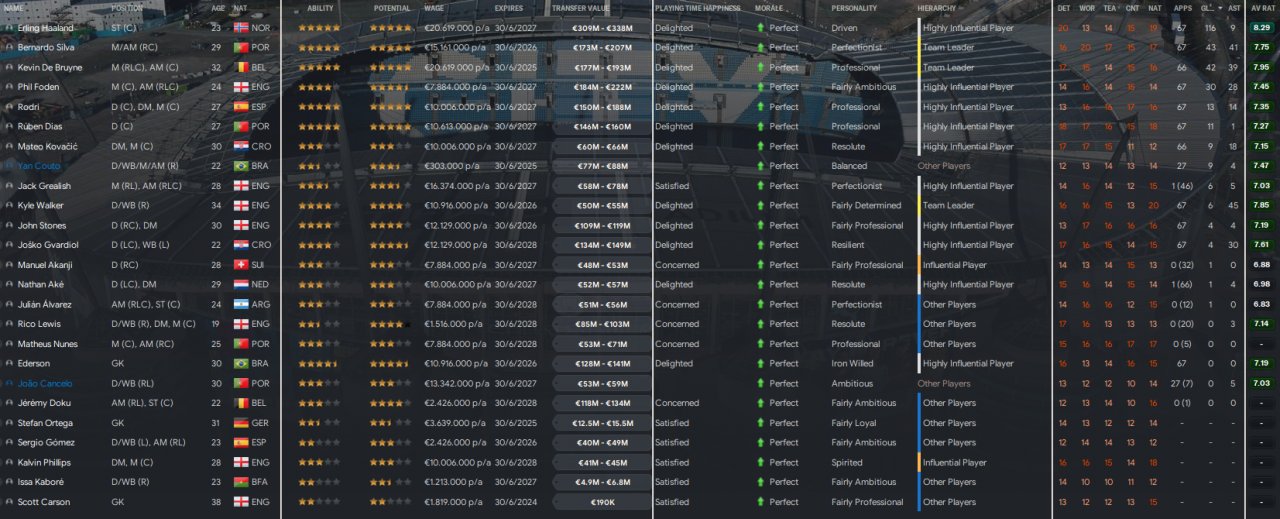Click the Brazil flag in Yan Couto's row

coord(240,166)
